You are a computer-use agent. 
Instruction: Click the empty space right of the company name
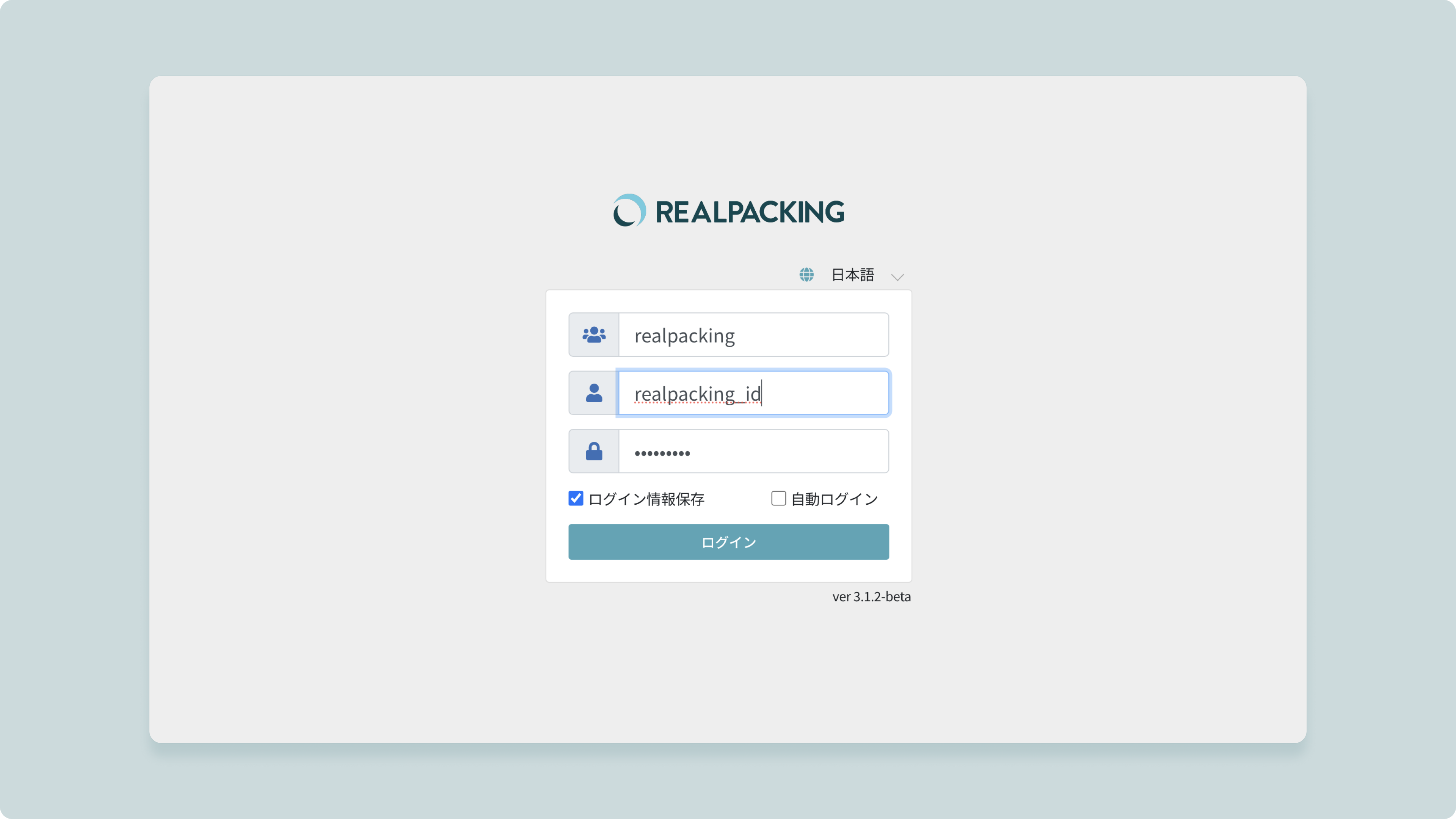pos(814,334)
